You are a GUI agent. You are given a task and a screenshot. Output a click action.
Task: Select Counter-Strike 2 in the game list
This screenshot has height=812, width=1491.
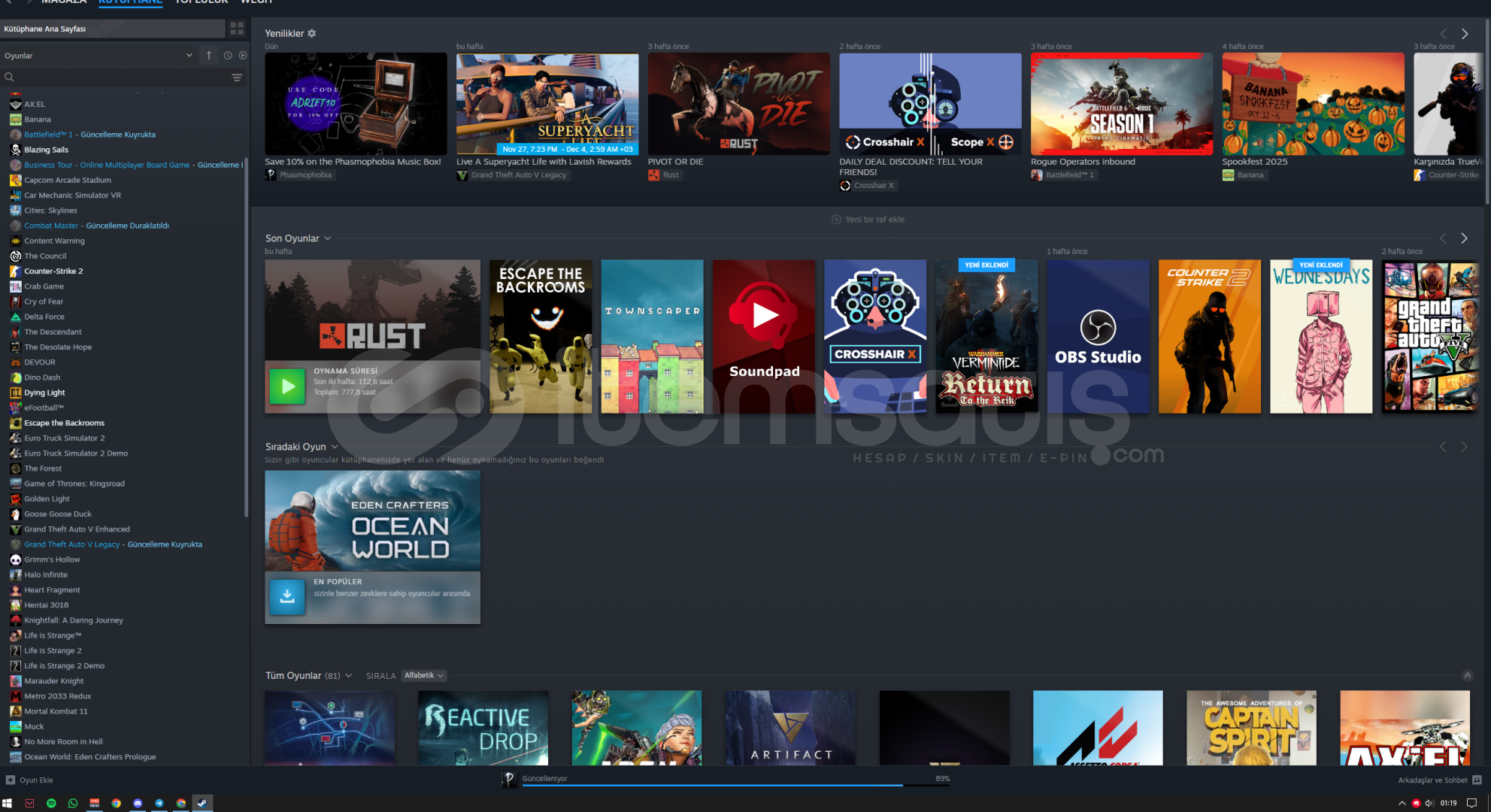point(53,271)
